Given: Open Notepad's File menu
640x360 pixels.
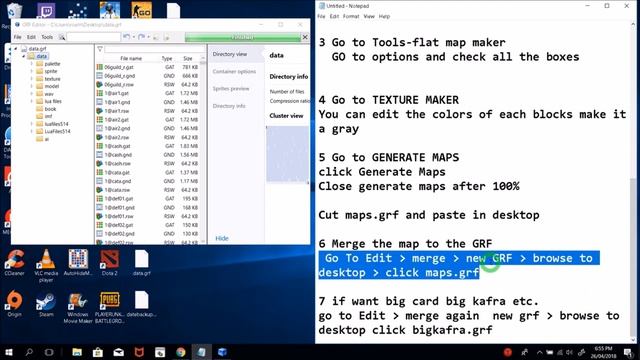Looking at the screenshot, I should [321, 16].
